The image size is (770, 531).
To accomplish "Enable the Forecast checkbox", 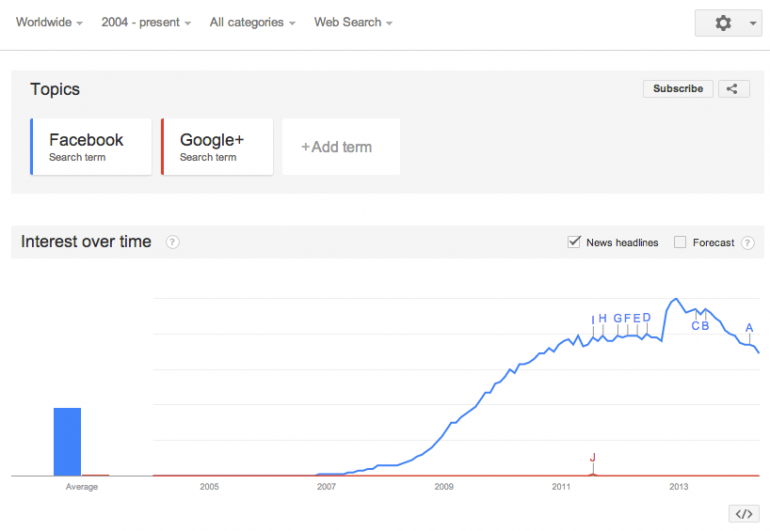I will coord(680,242).
